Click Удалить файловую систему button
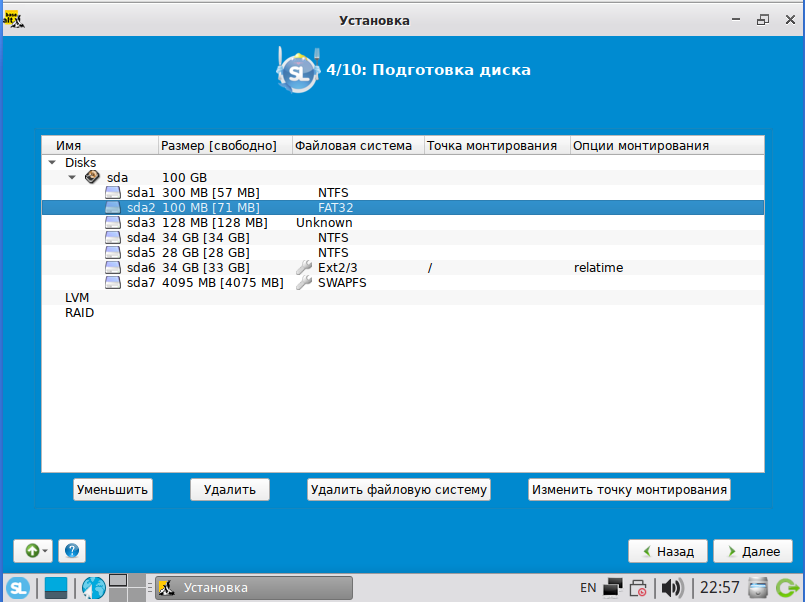This screenshot has width=805, height=602. (x=399, y=490)
